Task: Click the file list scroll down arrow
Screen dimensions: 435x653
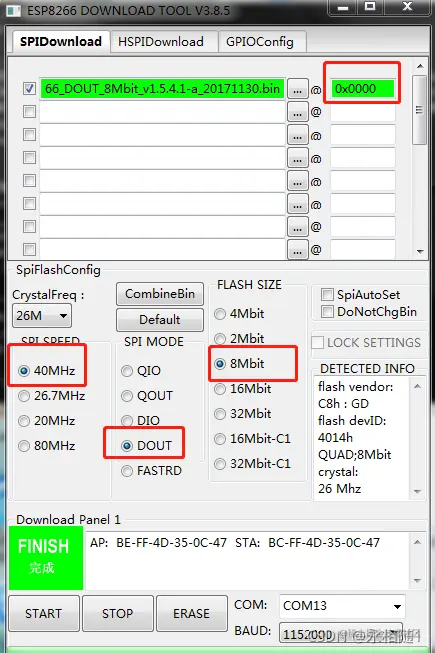Action: point(420,252)
